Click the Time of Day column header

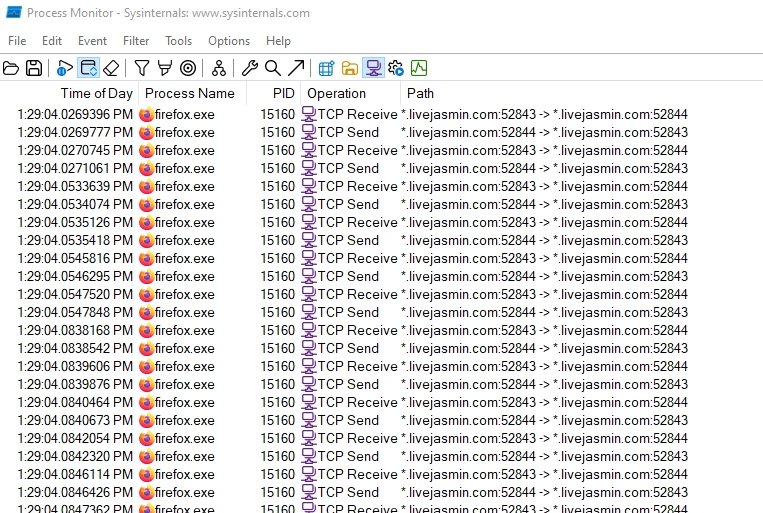tap(70, 93)
